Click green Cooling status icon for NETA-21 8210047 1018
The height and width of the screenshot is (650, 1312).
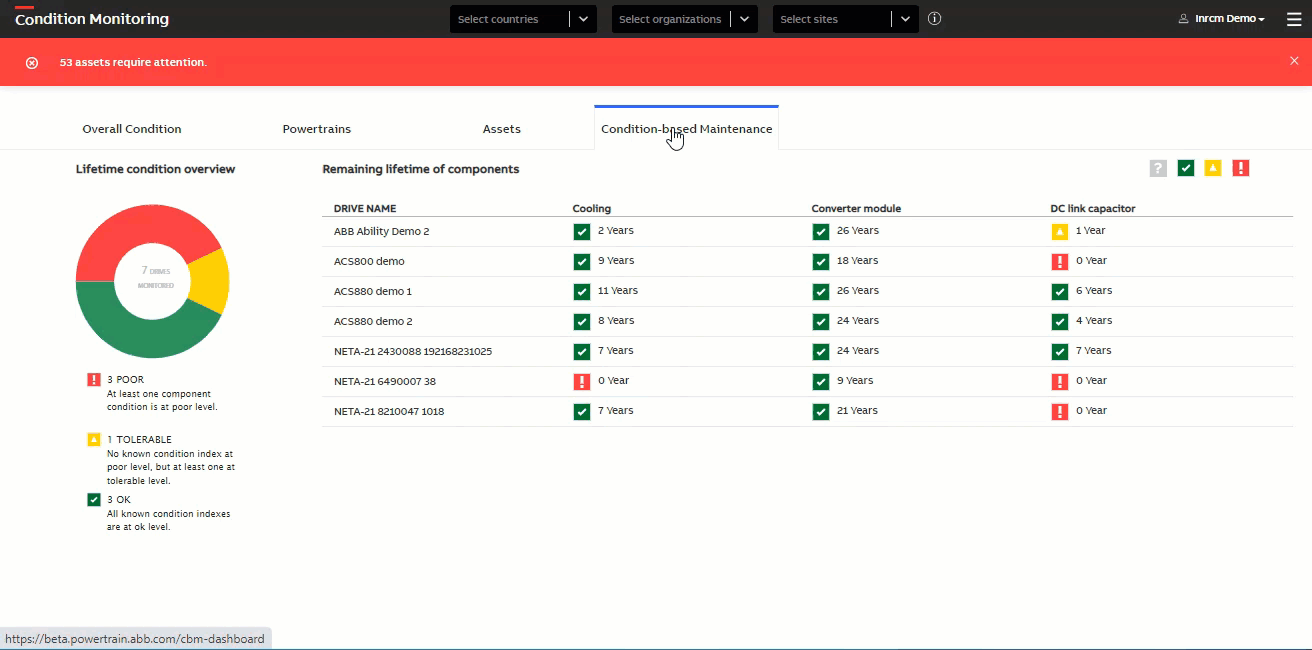582,411
